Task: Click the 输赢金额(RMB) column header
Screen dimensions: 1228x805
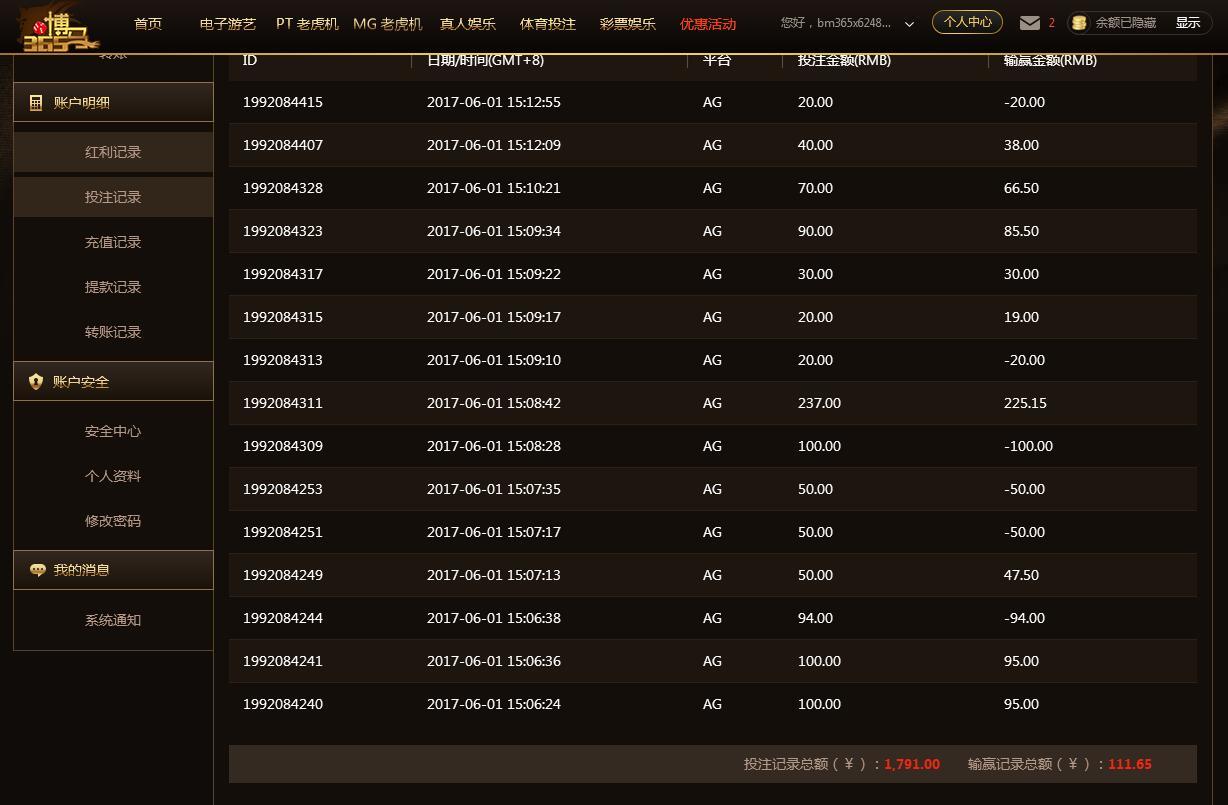Action: [x=1050, y=60]
